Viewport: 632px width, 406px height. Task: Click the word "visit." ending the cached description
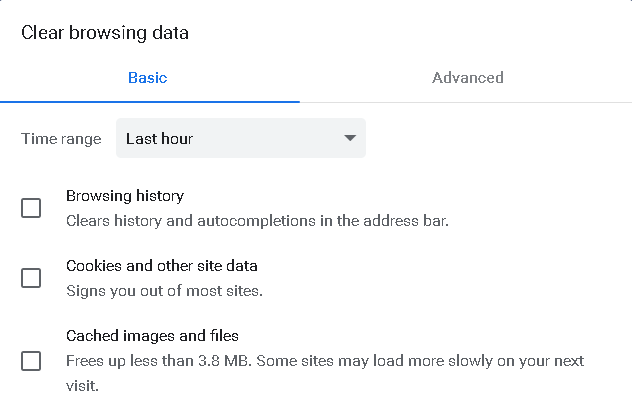(x=83, y=384)
